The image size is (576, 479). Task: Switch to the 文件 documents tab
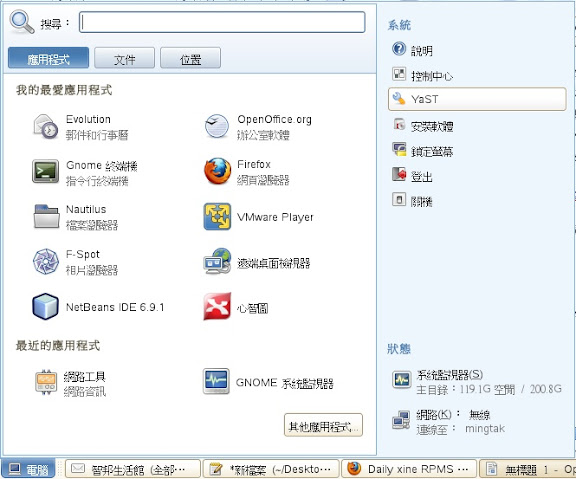[x=125, y=58]
